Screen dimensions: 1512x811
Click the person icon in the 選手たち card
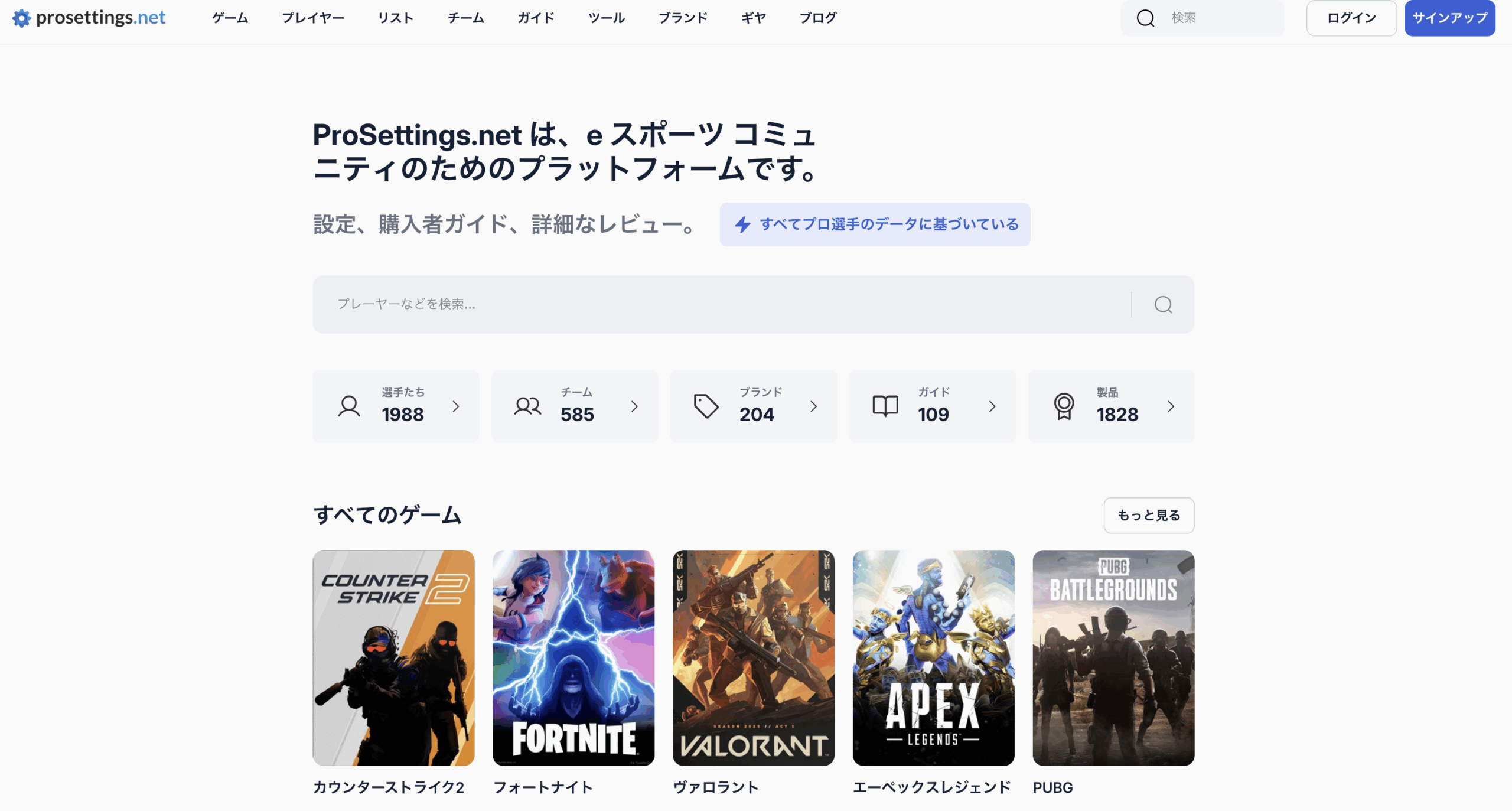348,406
